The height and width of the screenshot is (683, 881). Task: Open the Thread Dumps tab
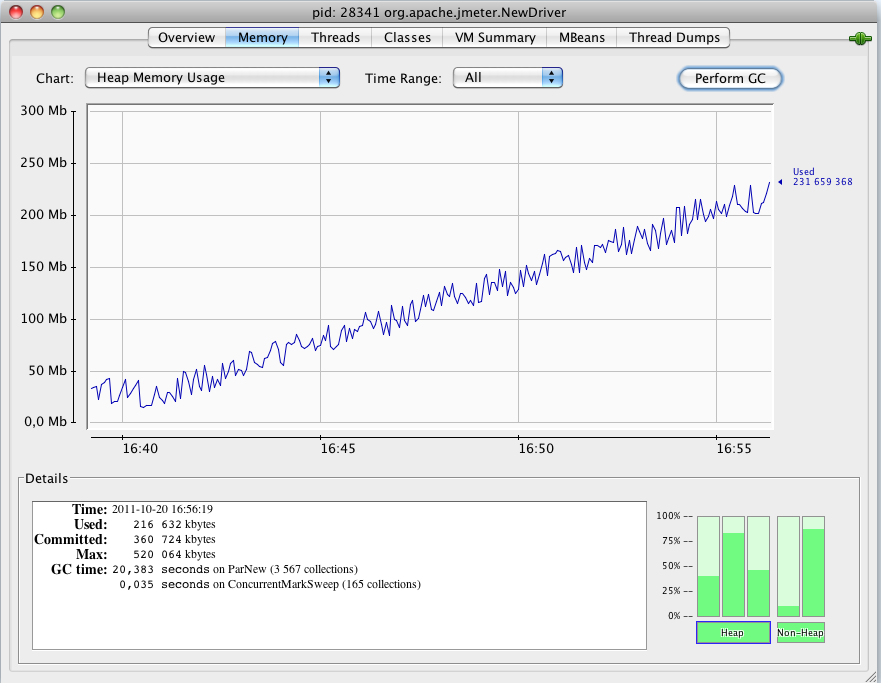pyautogui.click(x=674, y=37)
